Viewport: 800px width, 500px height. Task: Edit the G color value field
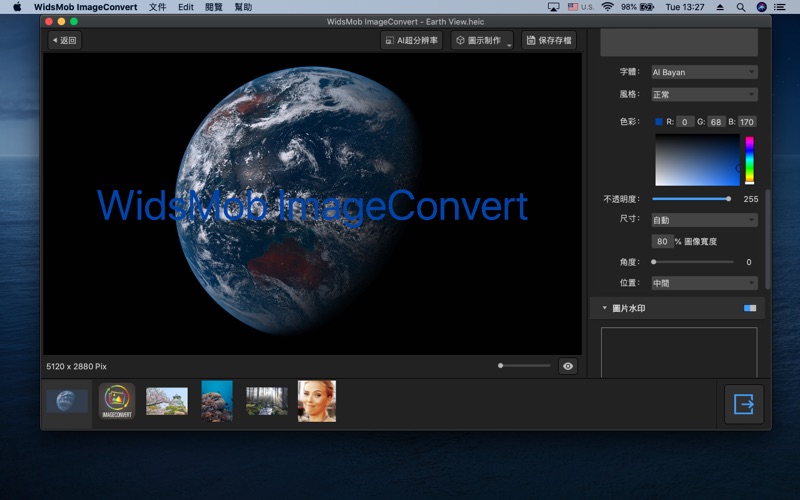pos(716,121)
